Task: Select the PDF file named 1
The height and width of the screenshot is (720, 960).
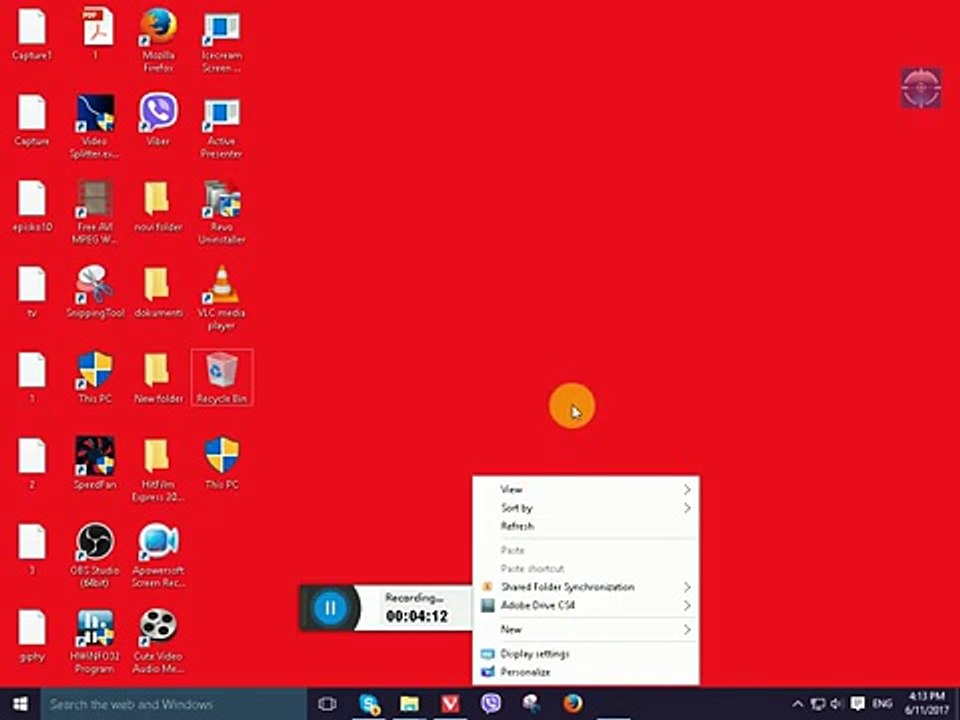Action: coord(95,32)
